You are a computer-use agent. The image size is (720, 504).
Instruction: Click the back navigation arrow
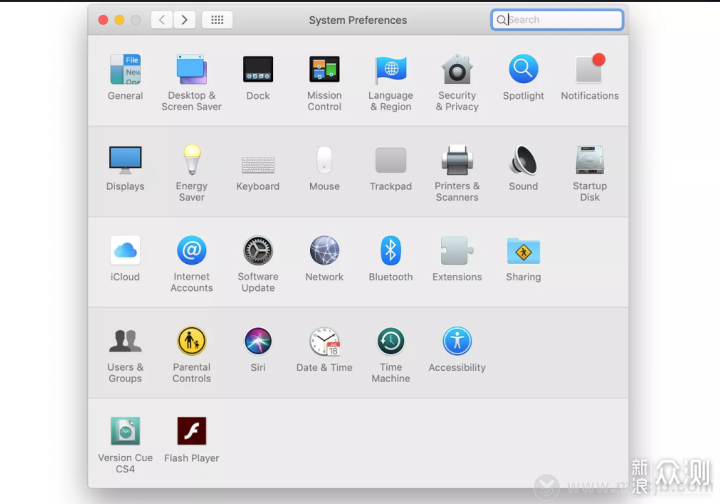162,20
